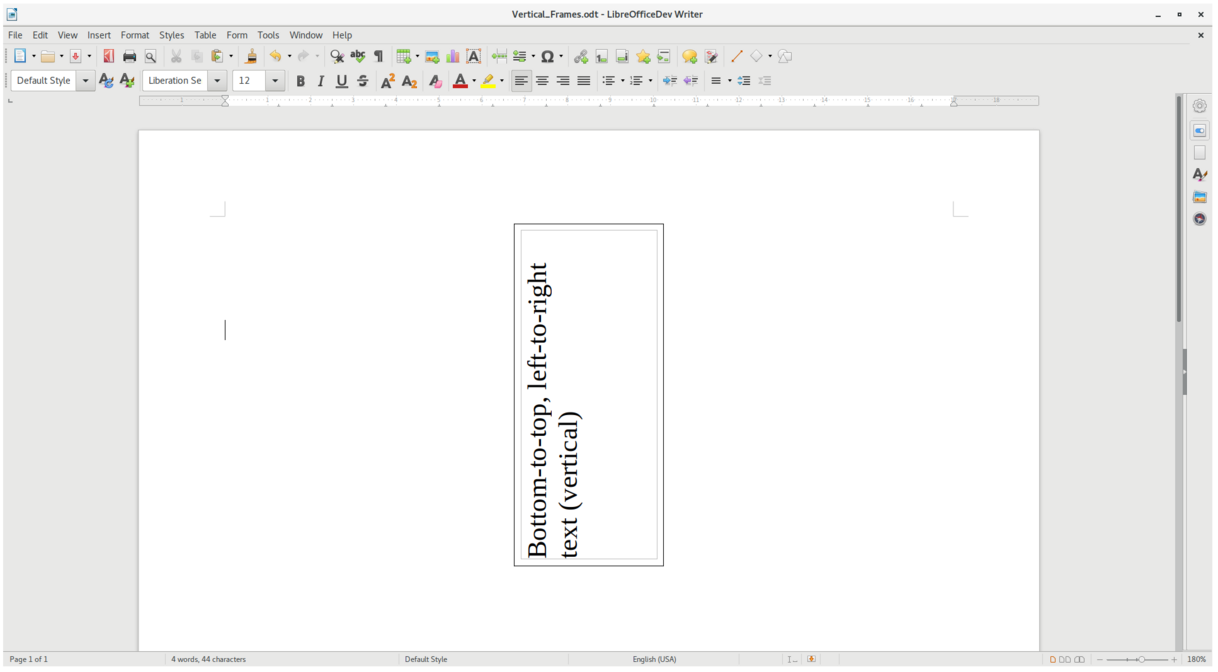Open the Print Preview
Screen dimensions: 1218x672
coord(148,57)
